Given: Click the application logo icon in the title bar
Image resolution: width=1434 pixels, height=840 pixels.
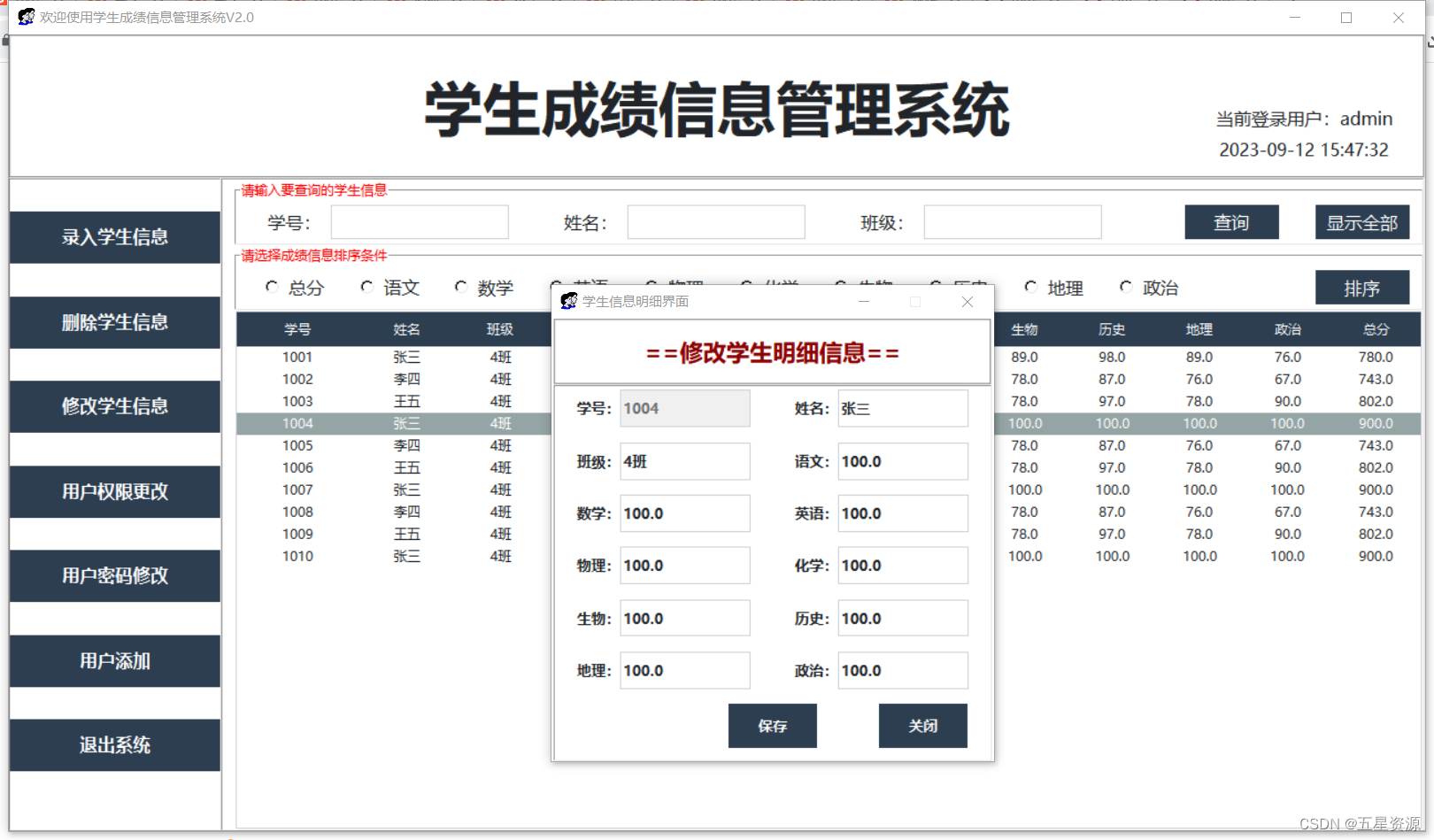Looking at the screenshot, I should (x=25, y=16).
